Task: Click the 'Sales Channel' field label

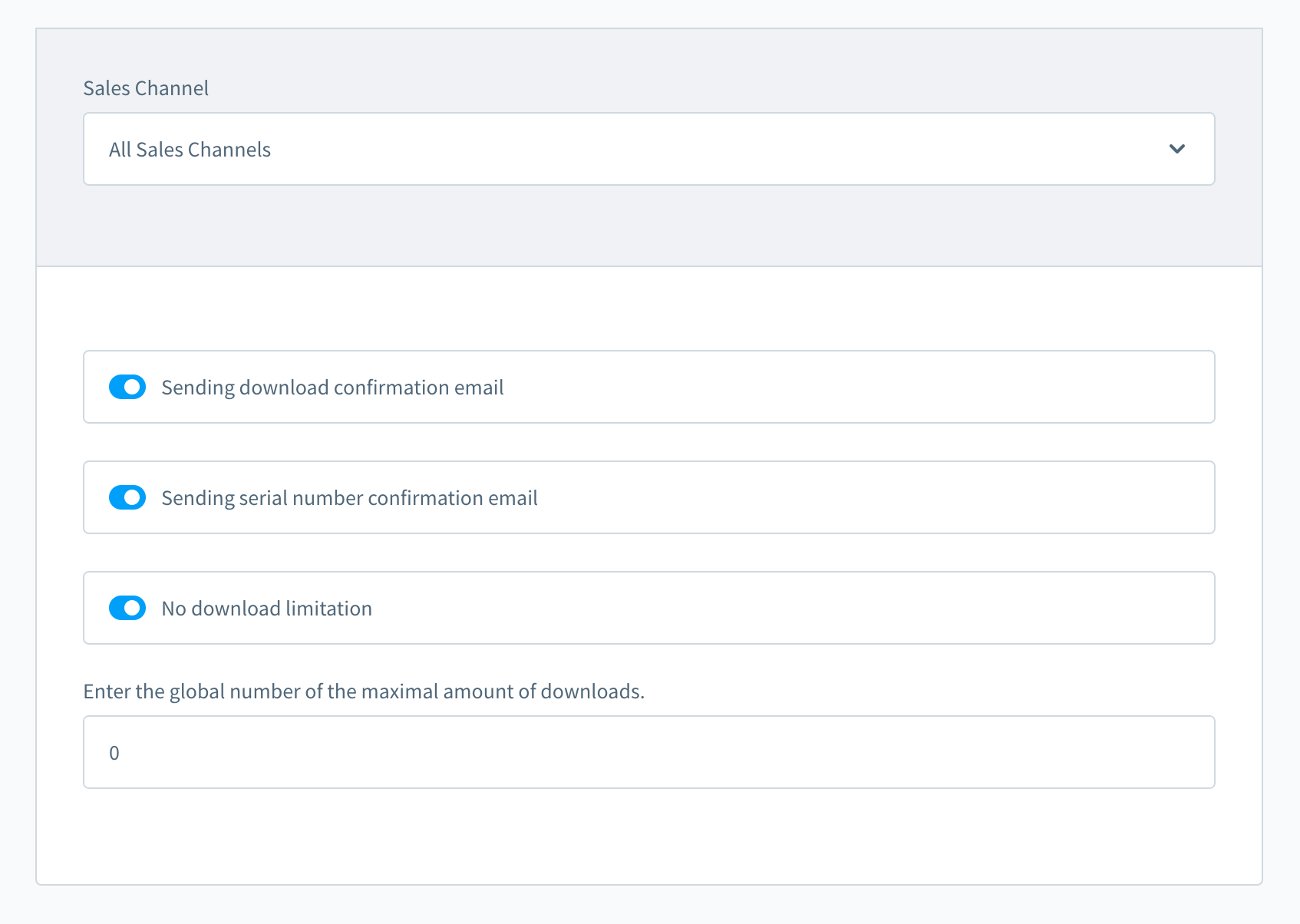Action: click(x=146, y=88)
